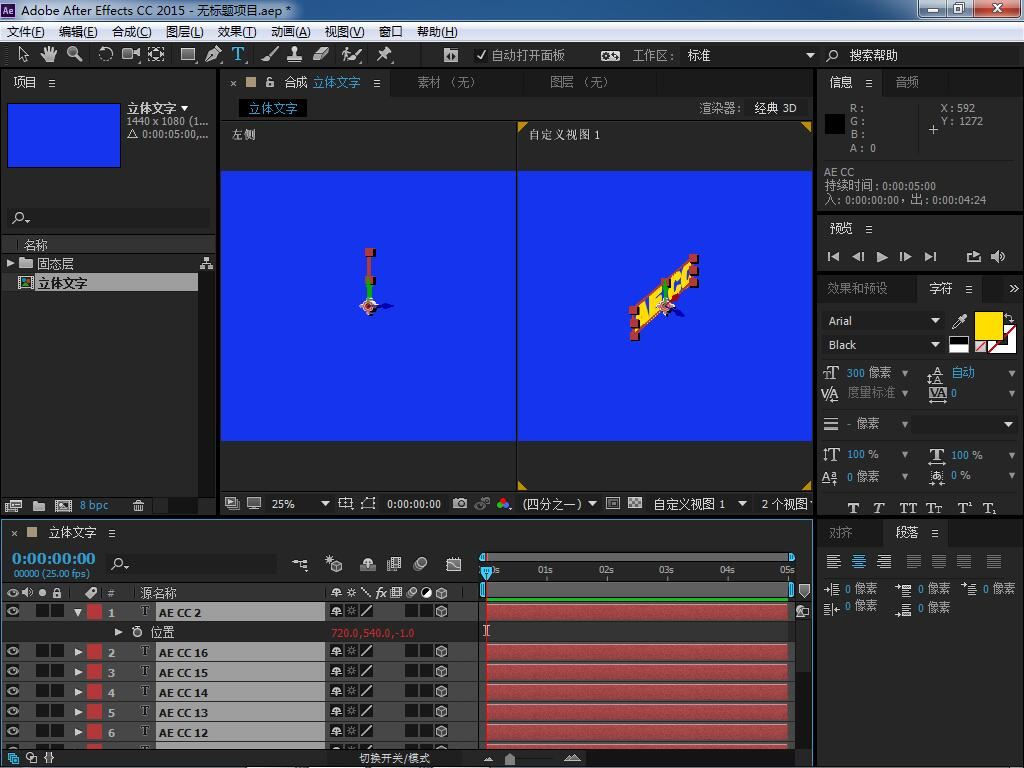Select the Eraser tool
1024x768 pixels.
(321, 55)
